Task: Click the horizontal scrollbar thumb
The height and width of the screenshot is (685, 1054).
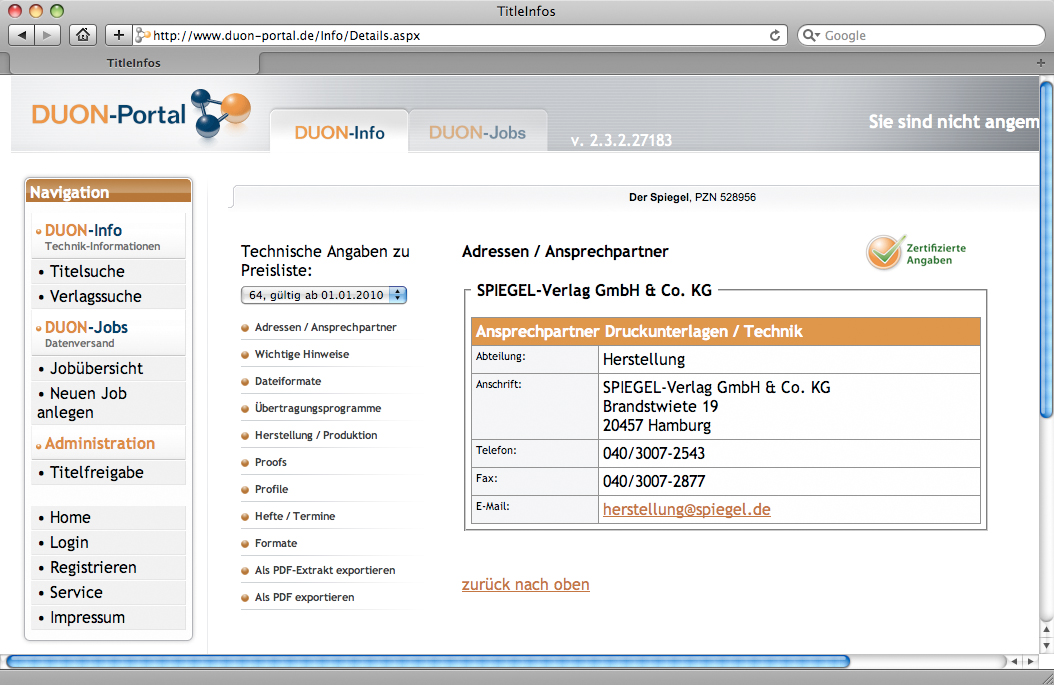Action: click(x=428, y=661)
